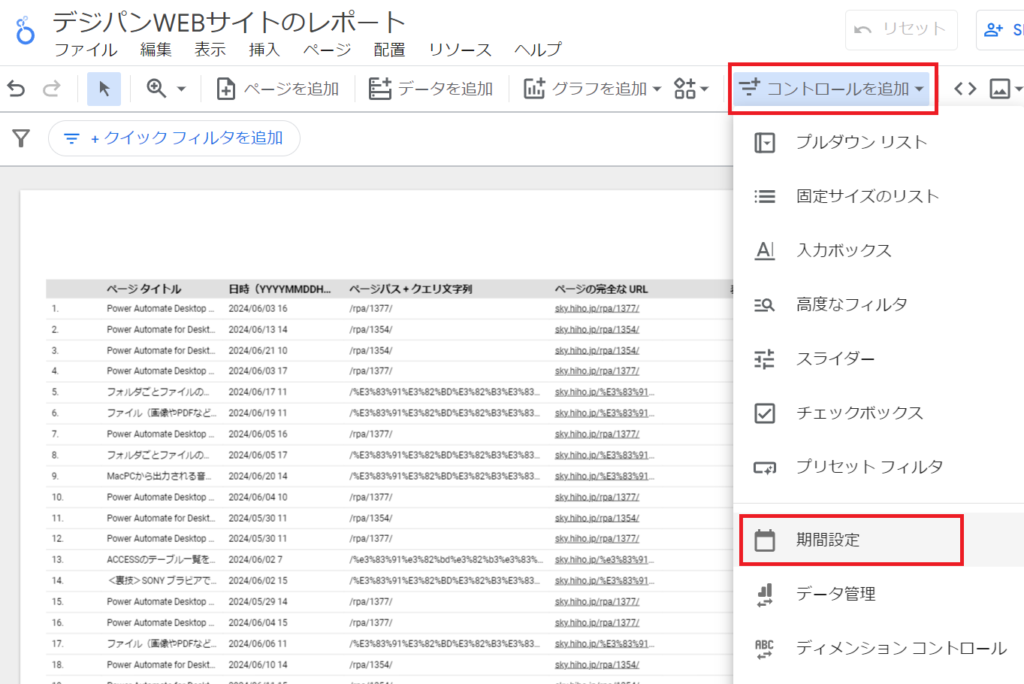Click the データを追加 button
This screenshot has width=1024, height=684.
click(431, 89)
